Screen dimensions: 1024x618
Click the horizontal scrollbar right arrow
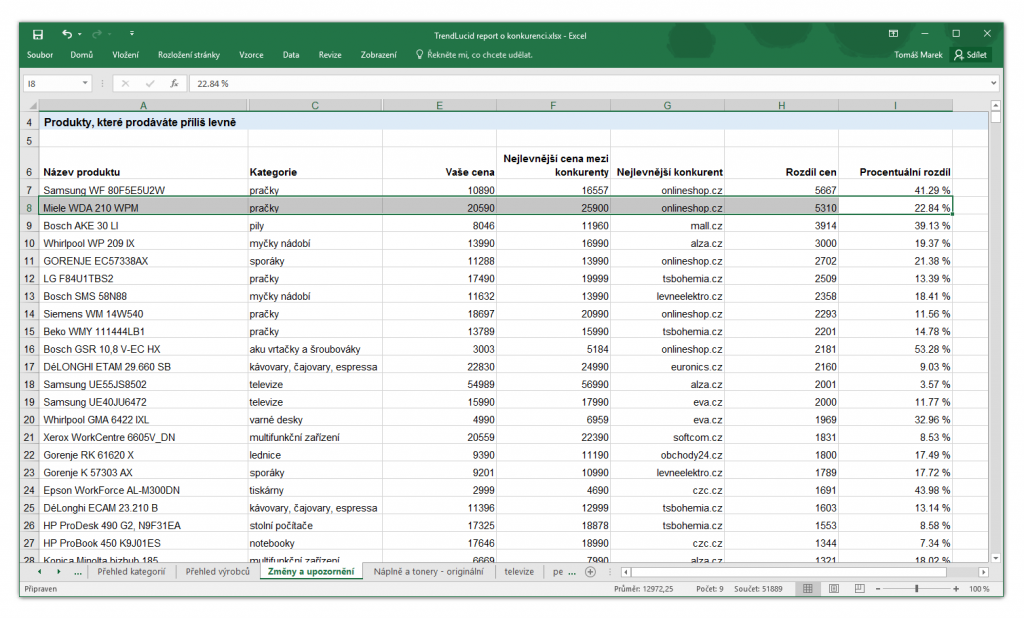pos(984,572)
